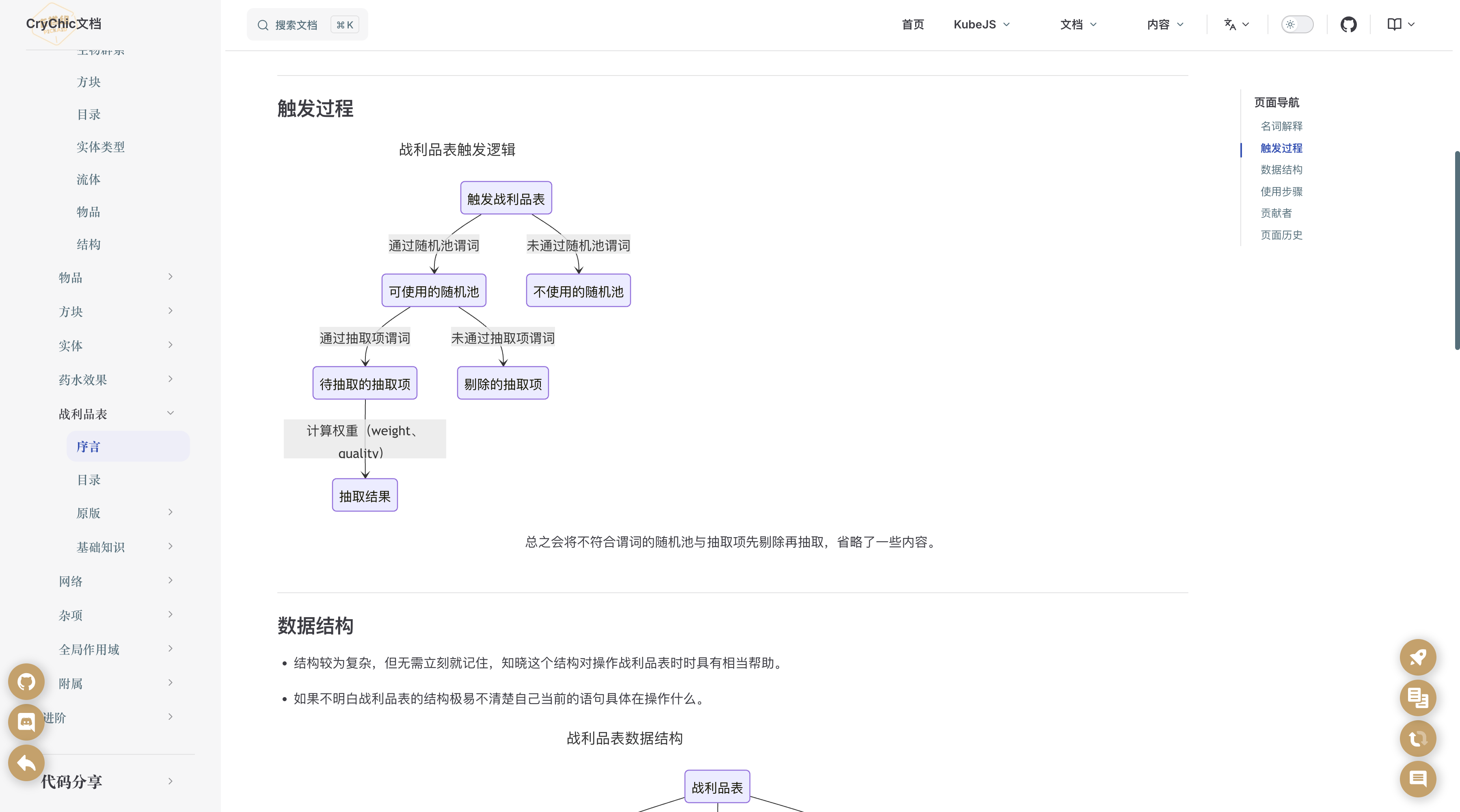
Task: Click the back arrow icon bottom left
Action: pyautogui.click(x=26, y=763)
